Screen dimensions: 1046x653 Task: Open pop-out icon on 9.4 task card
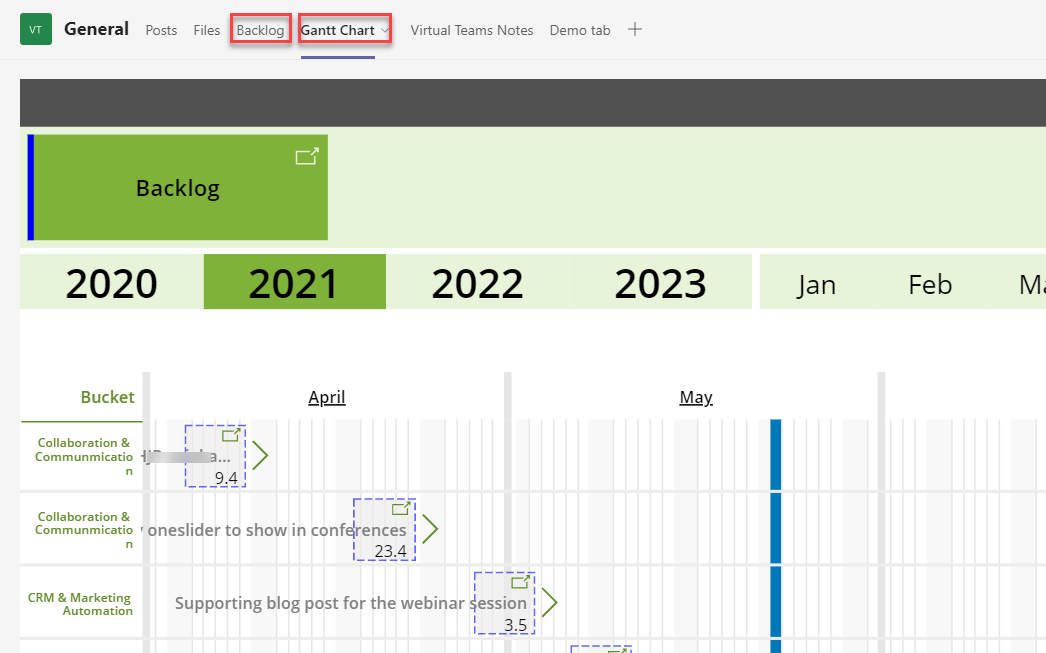click(231, 435)
